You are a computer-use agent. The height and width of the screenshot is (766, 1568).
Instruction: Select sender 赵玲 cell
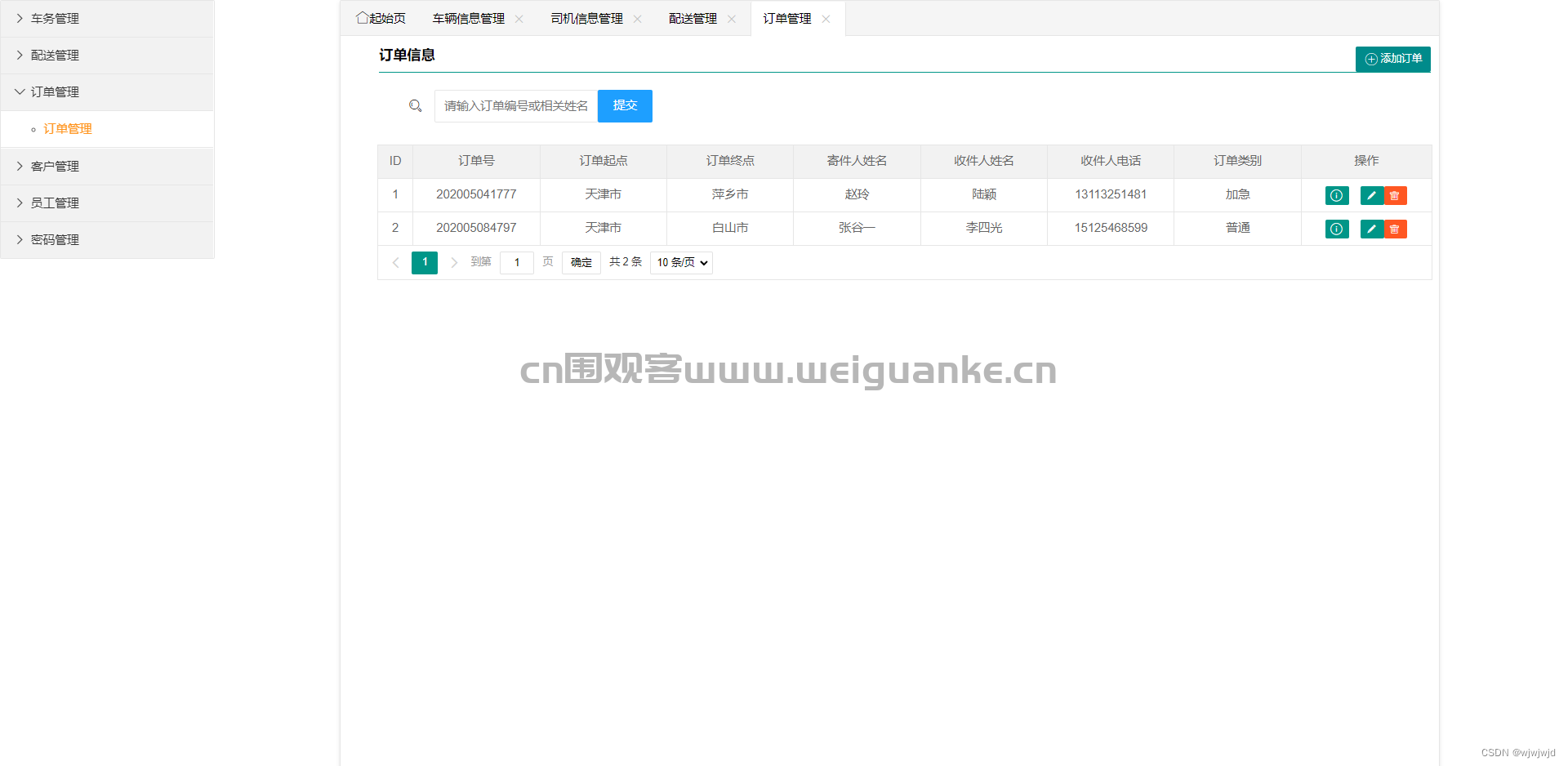(x=857, y=194)
